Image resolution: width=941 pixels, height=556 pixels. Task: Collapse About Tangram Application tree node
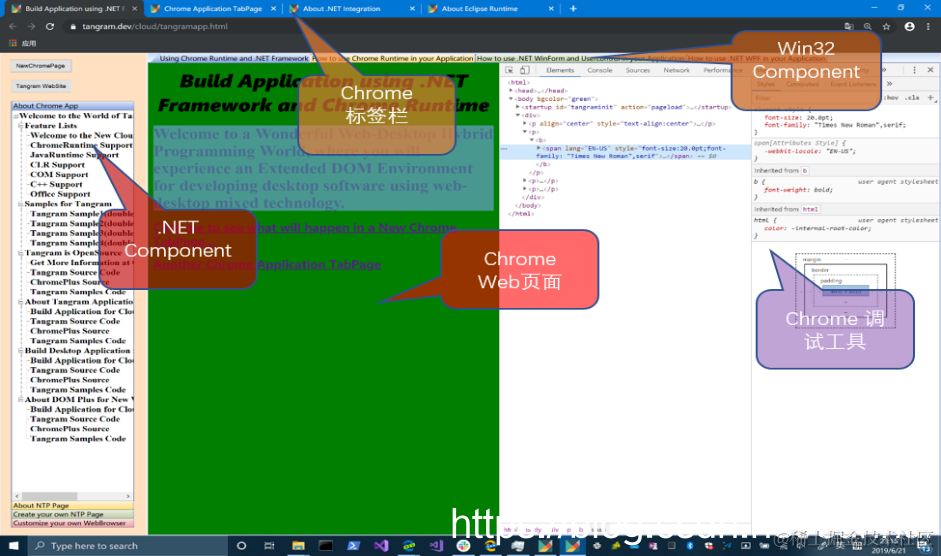[x=21, y=301]
